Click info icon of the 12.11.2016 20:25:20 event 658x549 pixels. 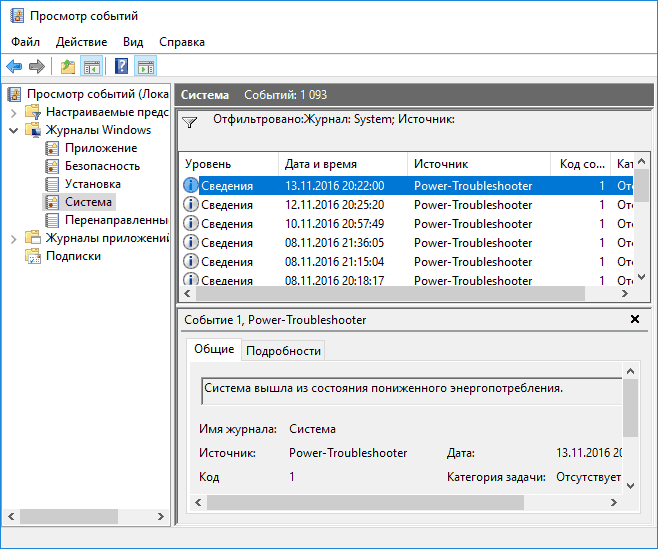click(191, 204)
